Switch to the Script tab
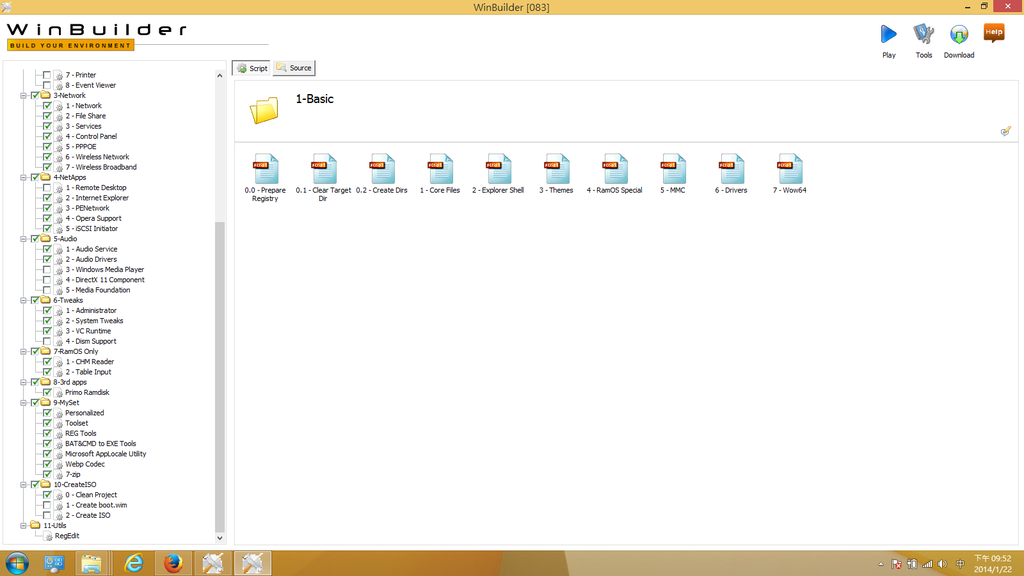This screenshot has width=1024, height=576. pos(252,68)
